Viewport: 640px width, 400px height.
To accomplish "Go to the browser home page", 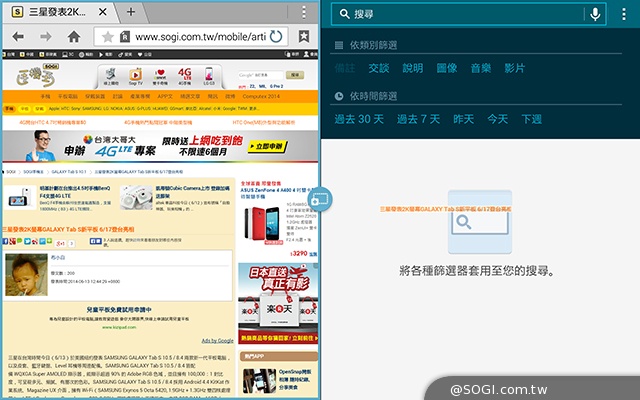I will (74, 36).
